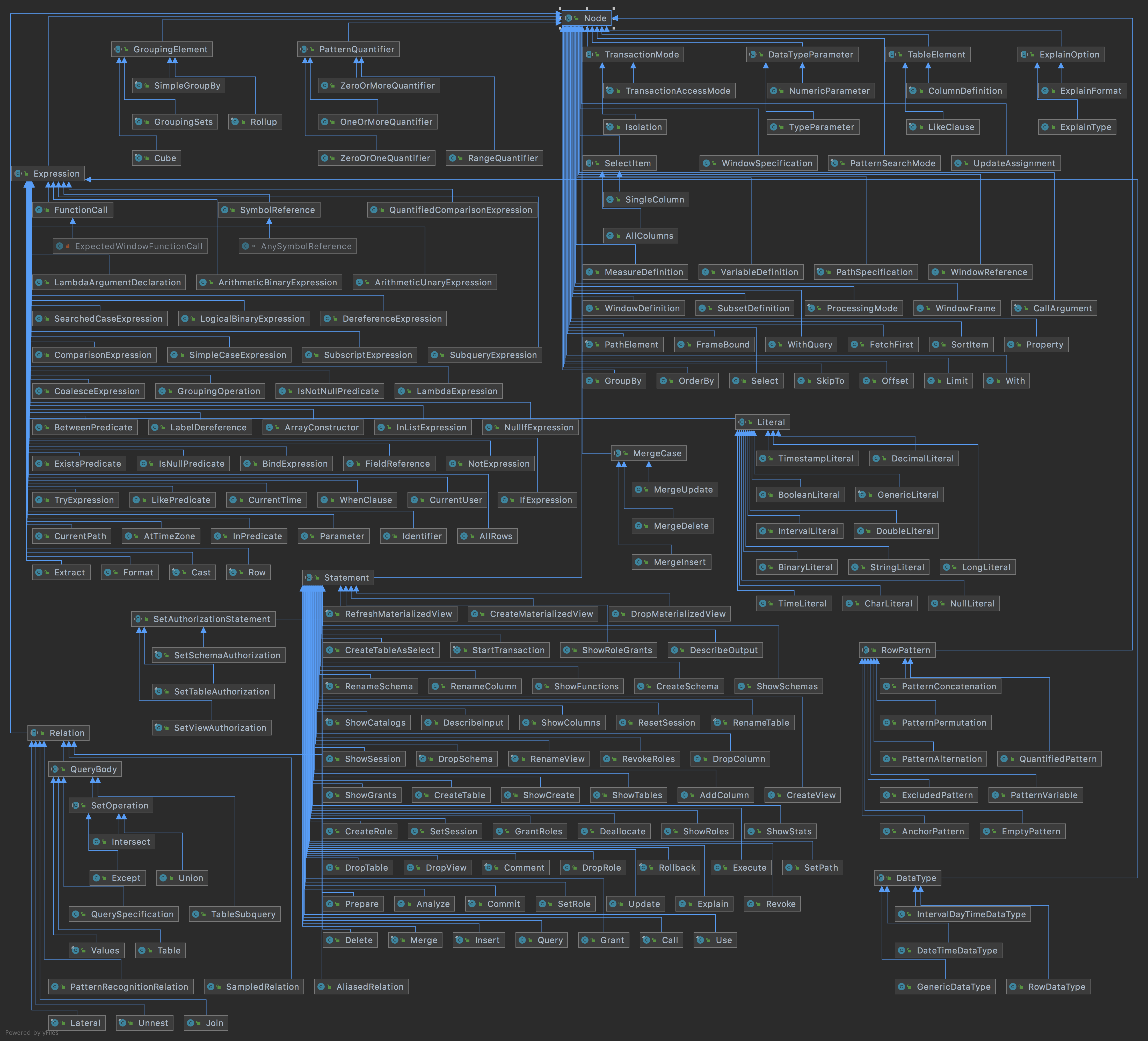1148x1041 pixels.
Task: Click the icon on ExpectedWindowFunctionCall node
Action: tap(60, 246)
